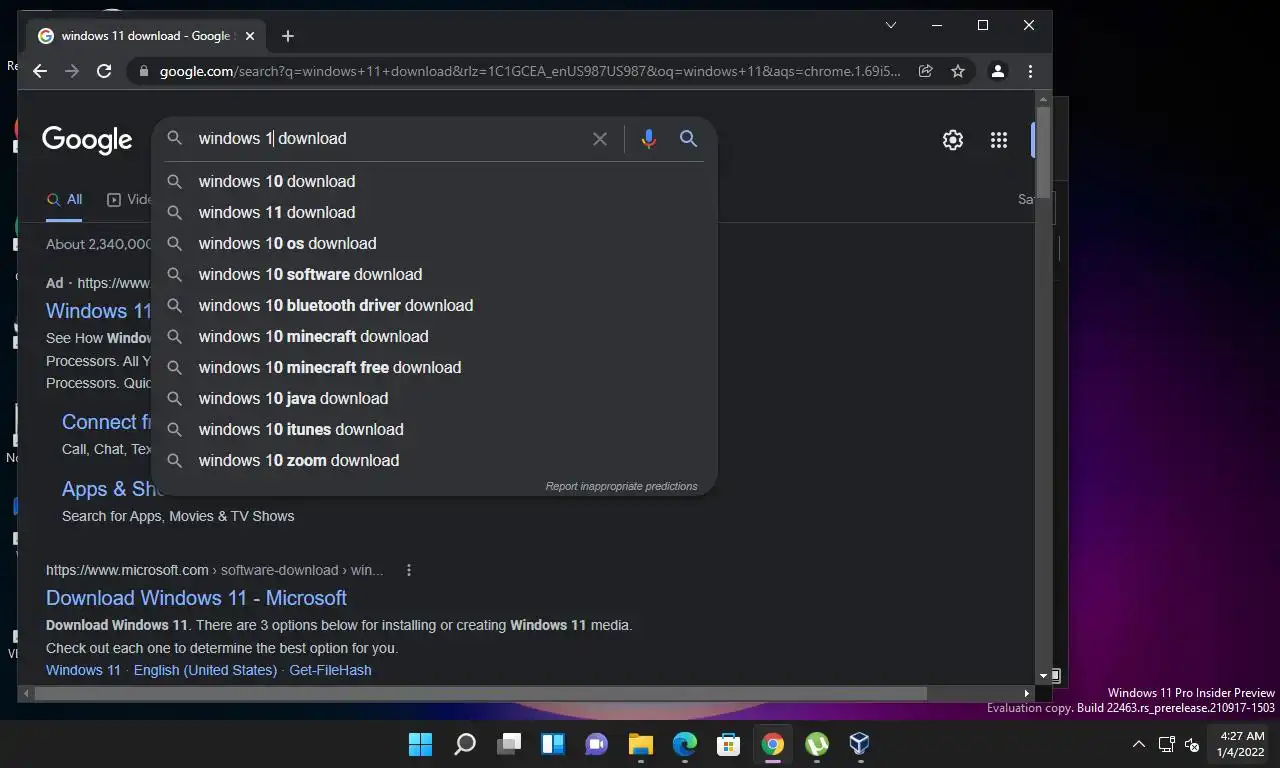The image size is (1280, 768).
Task: Choose 'windows 10 os download' suggestion
Action: [x=434, y=243]
